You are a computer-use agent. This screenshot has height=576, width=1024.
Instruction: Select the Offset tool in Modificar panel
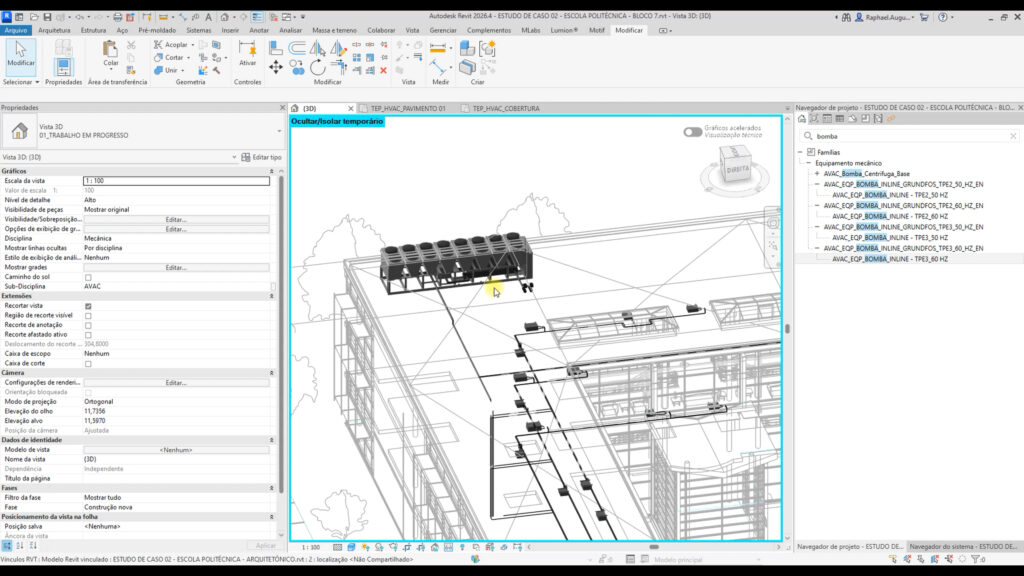pyautogui.click(x=297, y=47)
